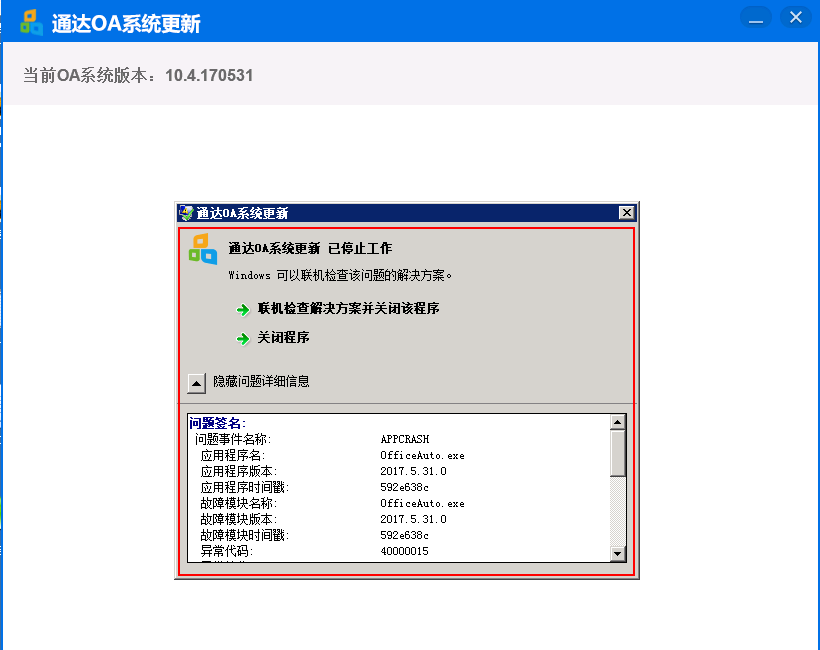Click the 问题签名 heading

pyautogui.click(x=218, y=423)
